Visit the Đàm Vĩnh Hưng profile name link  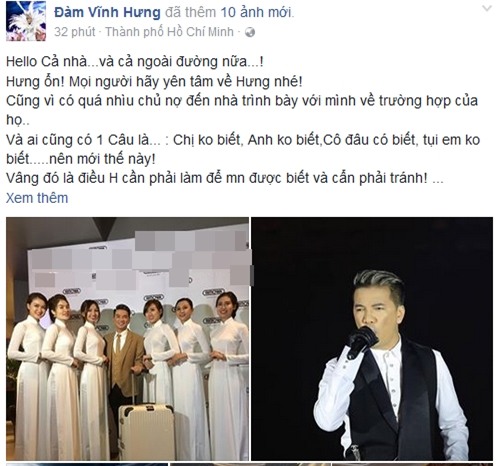(x=107, y=13)
